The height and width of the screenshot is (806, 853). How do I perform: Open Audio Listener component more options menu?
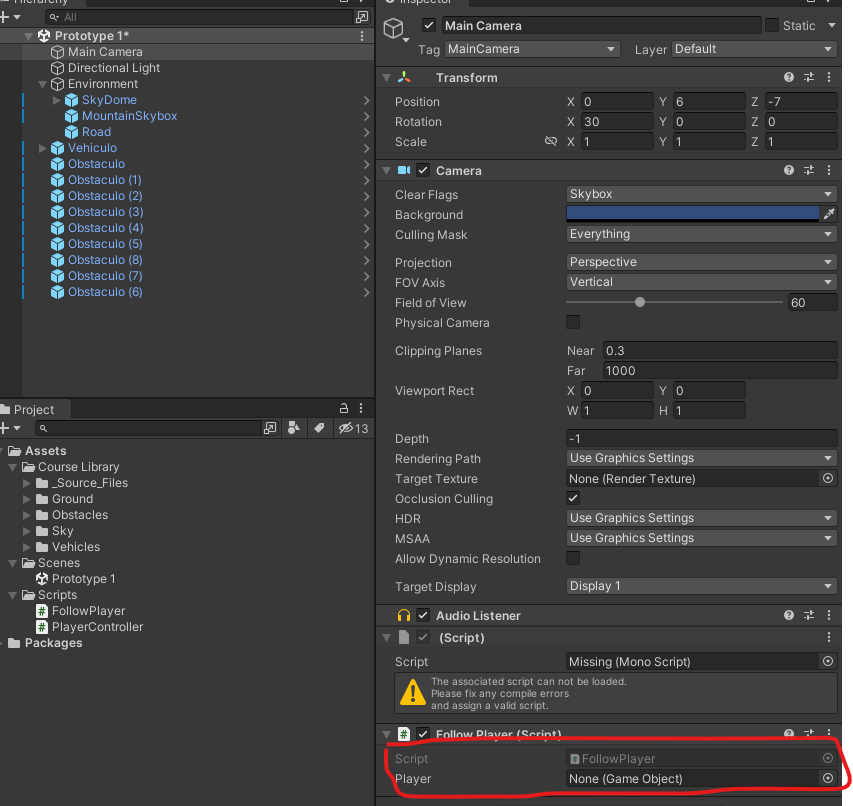coord(828,616)
